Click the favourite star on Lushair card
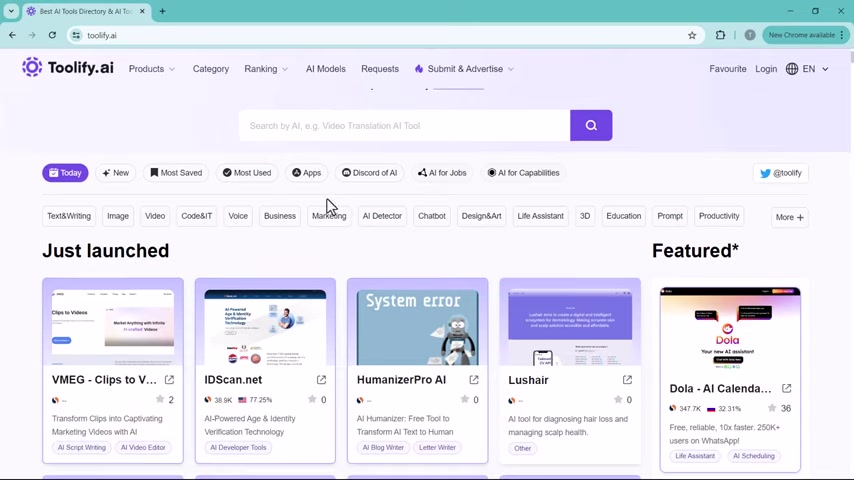Image resolution: width=854 pixels, height=480 pixels. click(618, 399)
